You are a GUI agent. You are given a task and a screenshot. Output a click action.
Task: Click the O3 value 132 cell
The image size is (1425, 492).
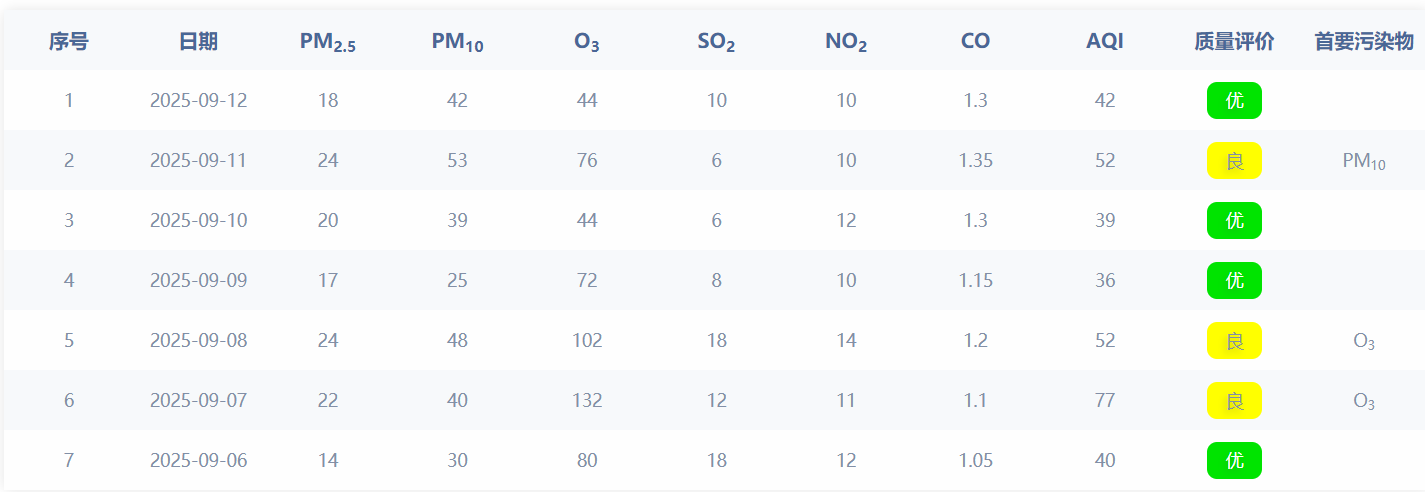click(x=587, y=400)
